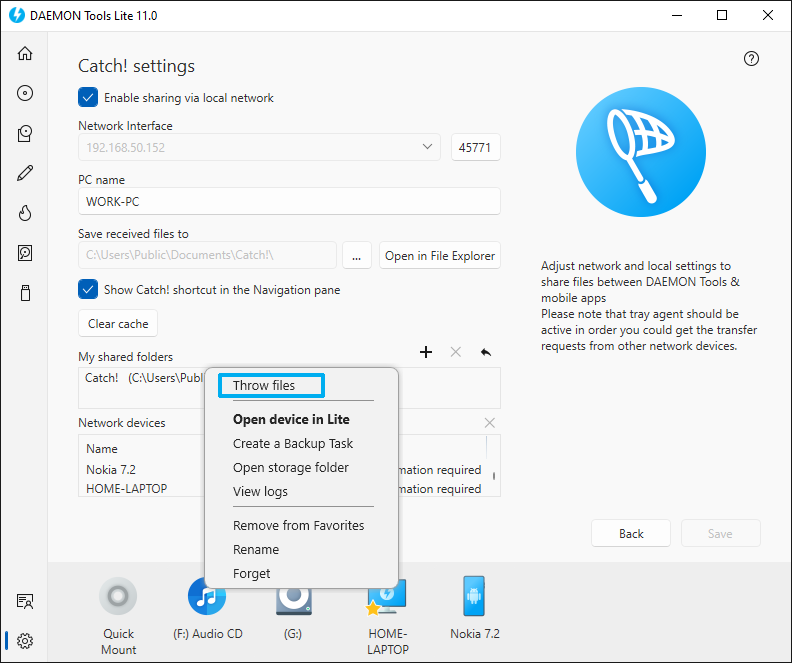
Task: Click the Back button
Action: click(x=631, y=533)
